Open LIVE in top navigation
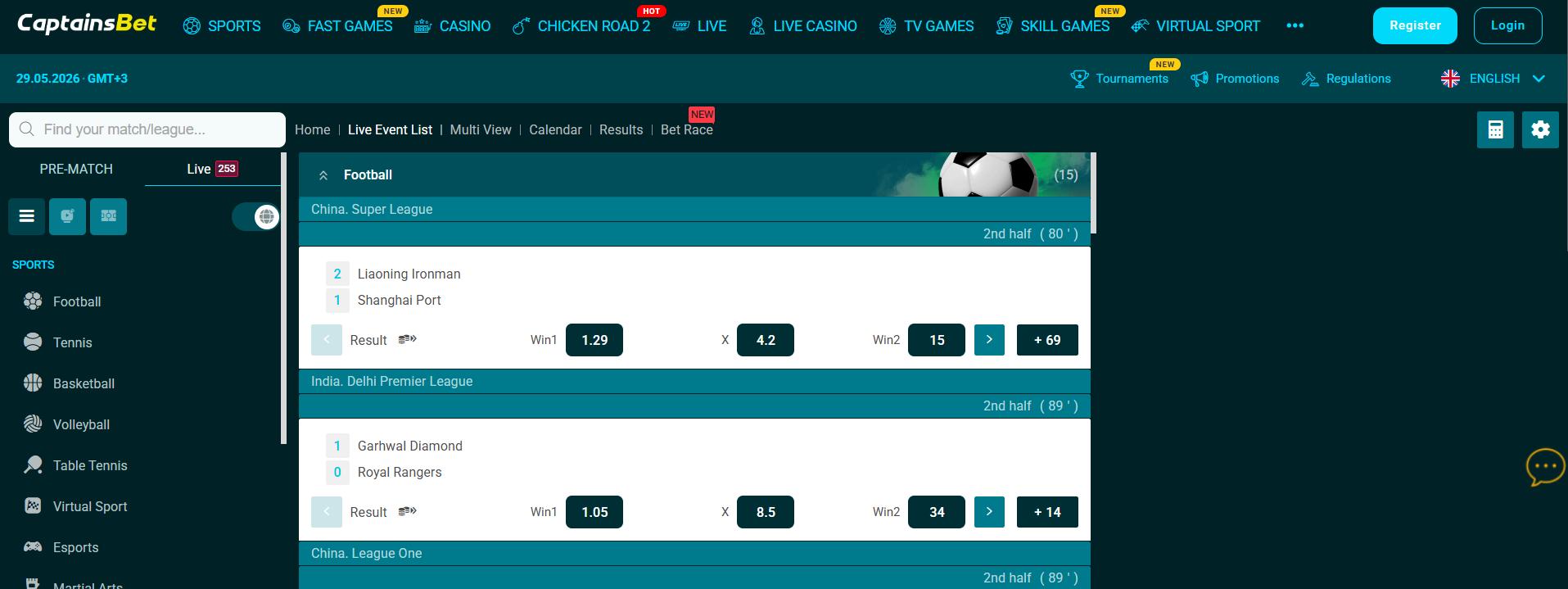Image resolution: width=1568 pixels, height=589 pixels. tap(699, 26)
